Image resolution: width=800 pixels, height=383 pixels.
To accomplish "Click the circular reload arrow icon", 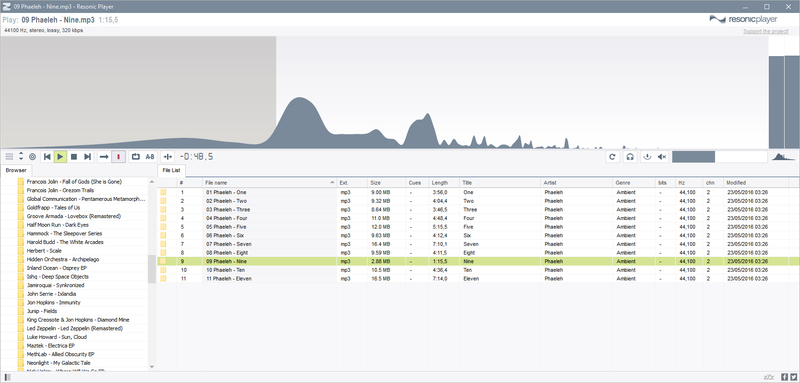I will [x=613, y=157].
